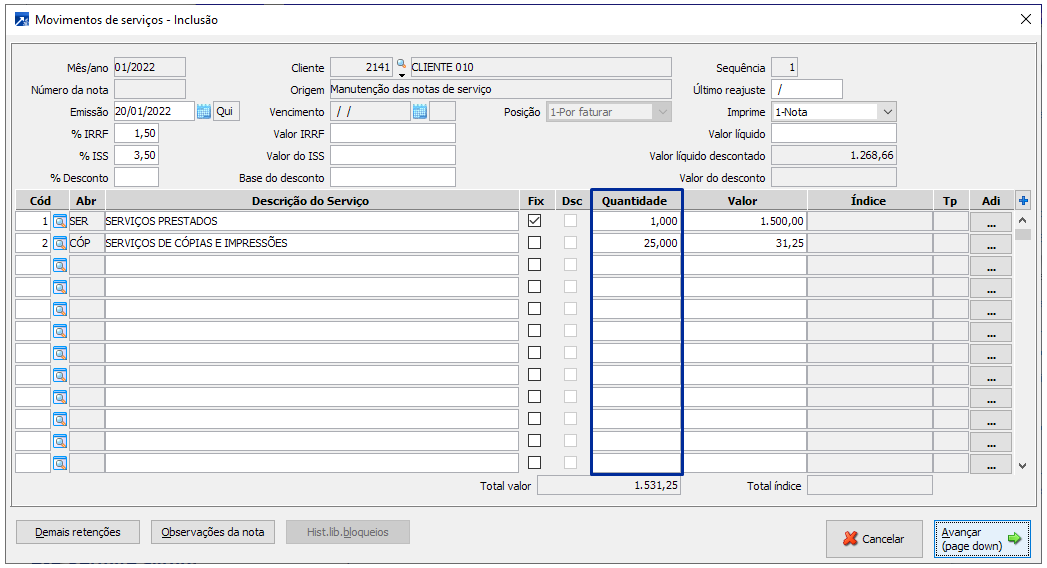Click the Número da nota field

point(150,89)
